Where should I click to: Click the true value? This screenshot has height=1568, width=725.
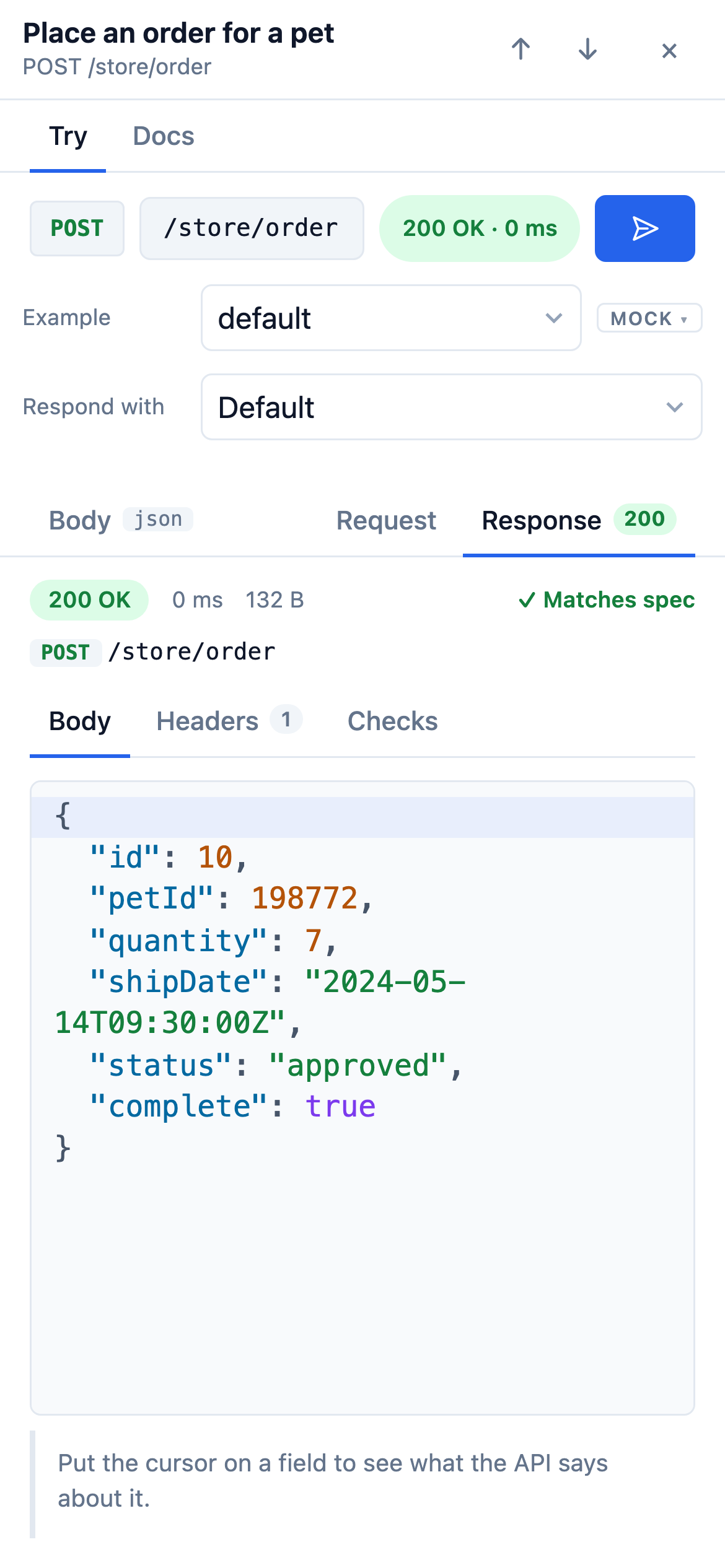coord(341,1107)
